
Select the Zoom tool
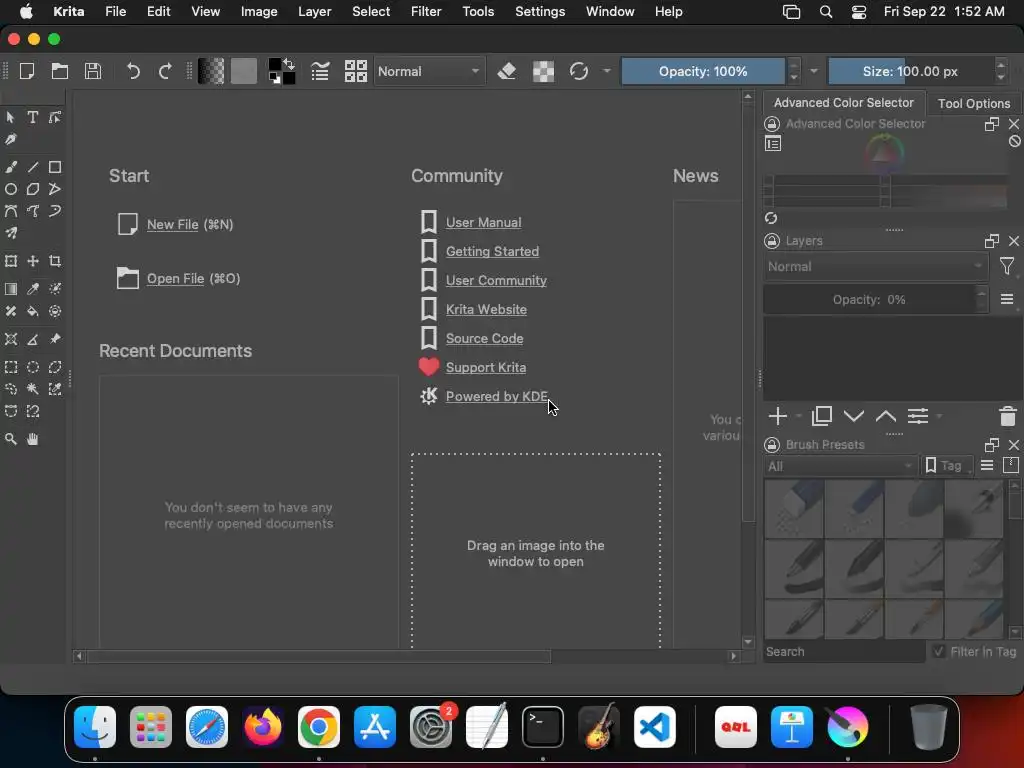click(11, 440)
